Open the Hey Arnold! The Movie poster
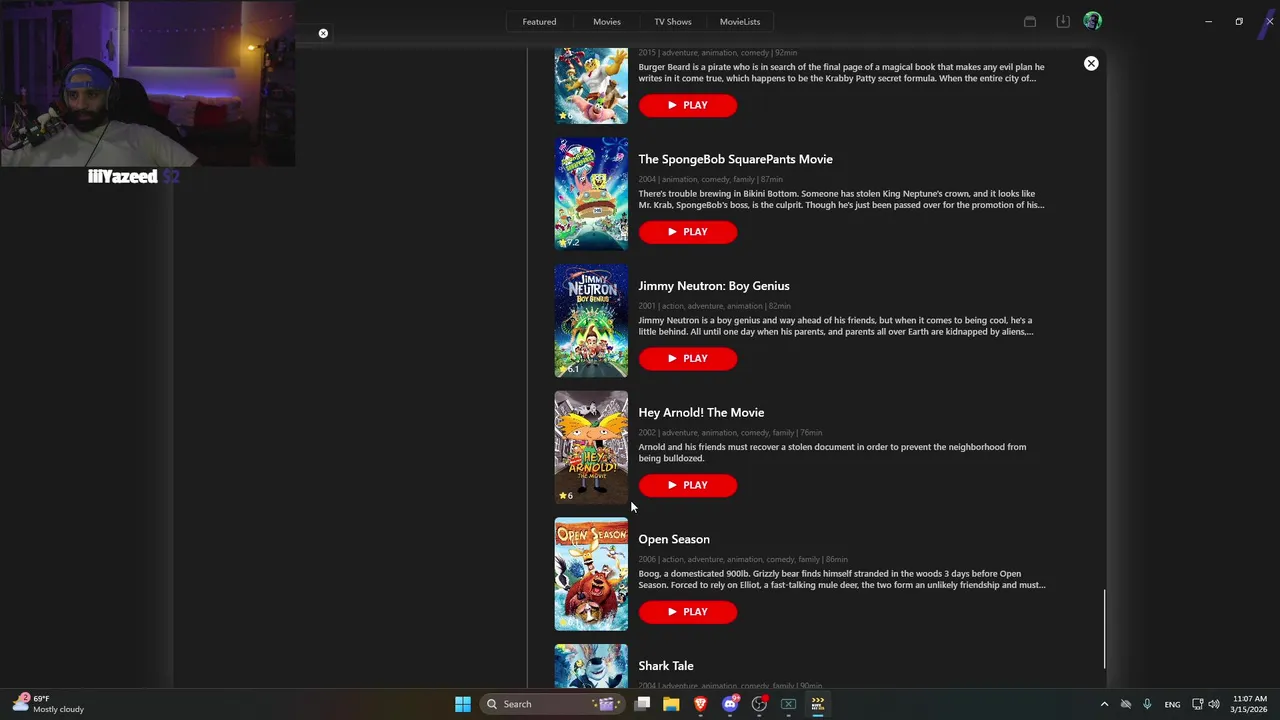 [x=591, y=447]
